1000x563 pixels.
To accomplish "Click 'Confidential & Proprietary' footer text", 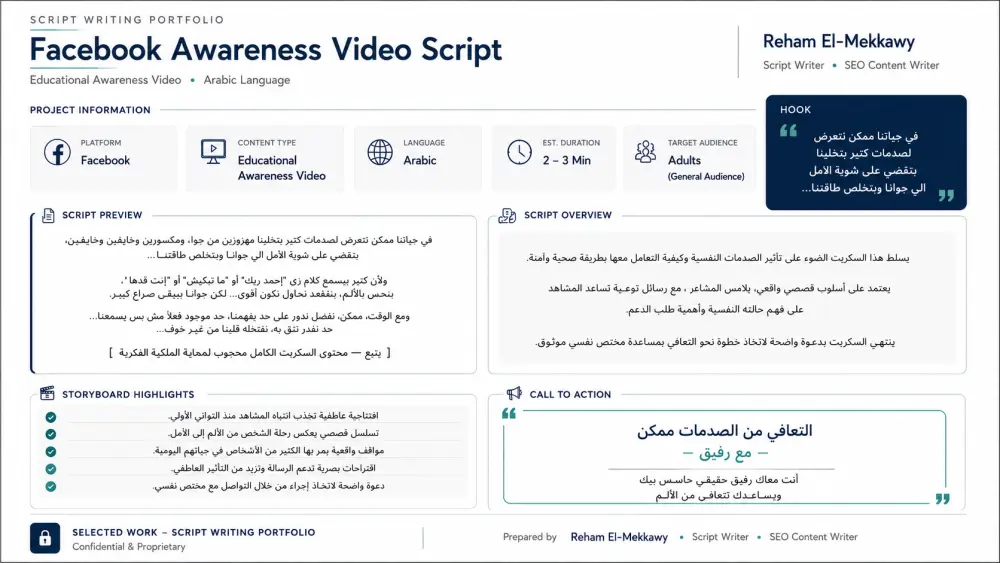I will pos(129,546).
